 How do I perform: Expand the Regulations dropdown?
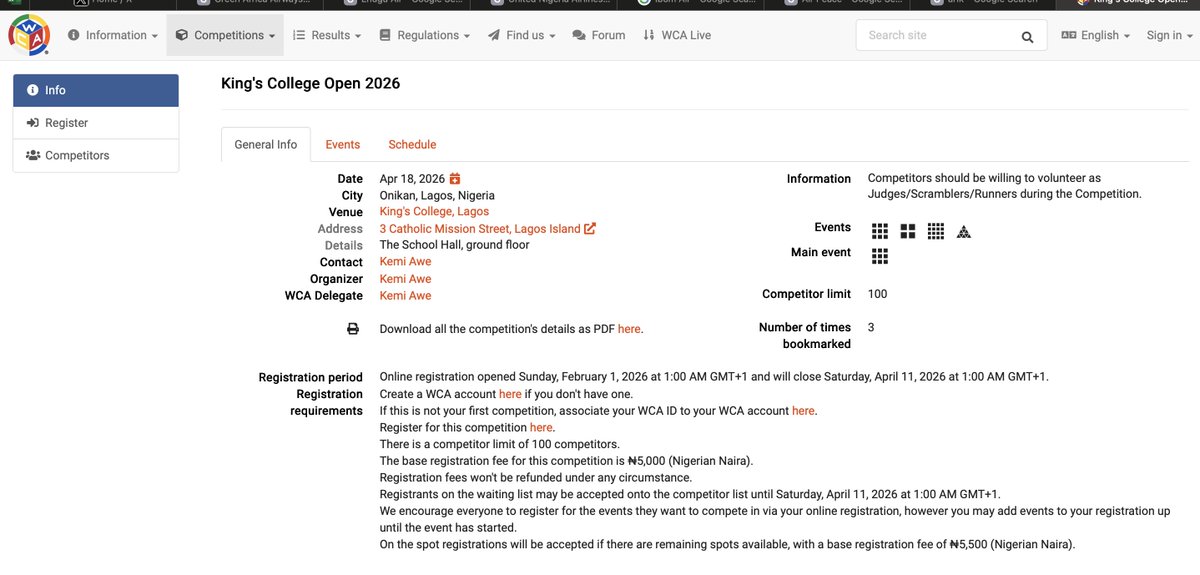425,35
